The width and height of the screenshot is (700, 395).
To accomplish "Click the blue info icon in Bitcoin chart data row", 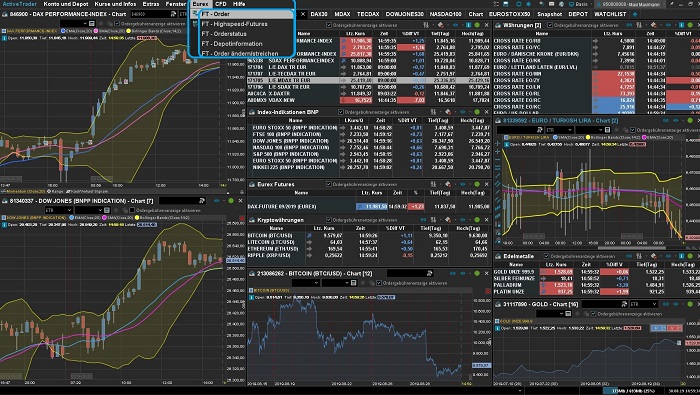I will coord(251,297).
